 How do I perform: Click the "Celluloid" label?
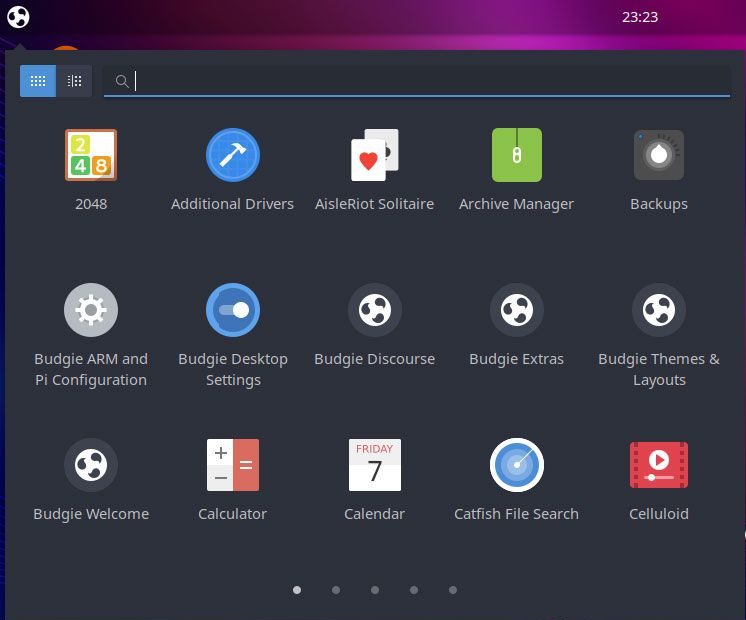pos(658,514)
